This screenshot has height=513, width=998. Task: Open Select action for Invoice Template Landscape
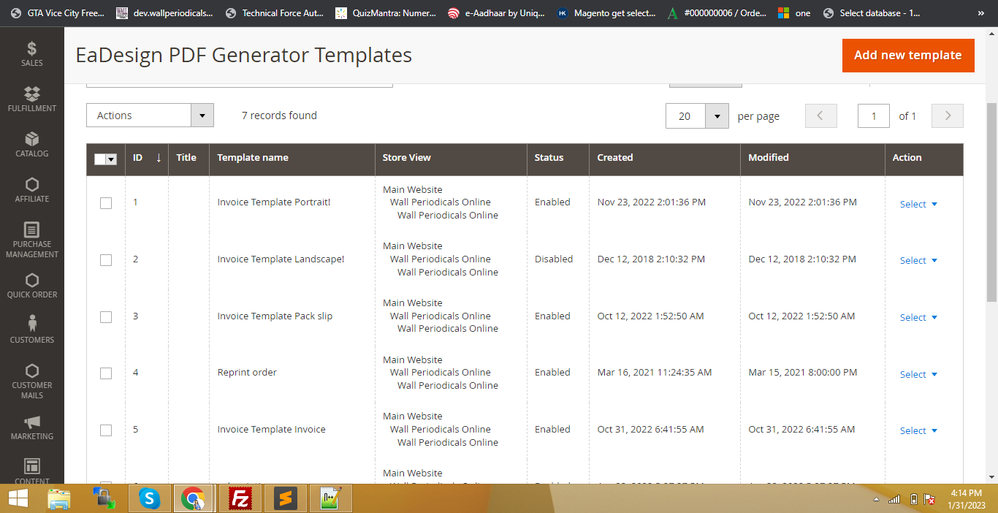tap(918, 260)
